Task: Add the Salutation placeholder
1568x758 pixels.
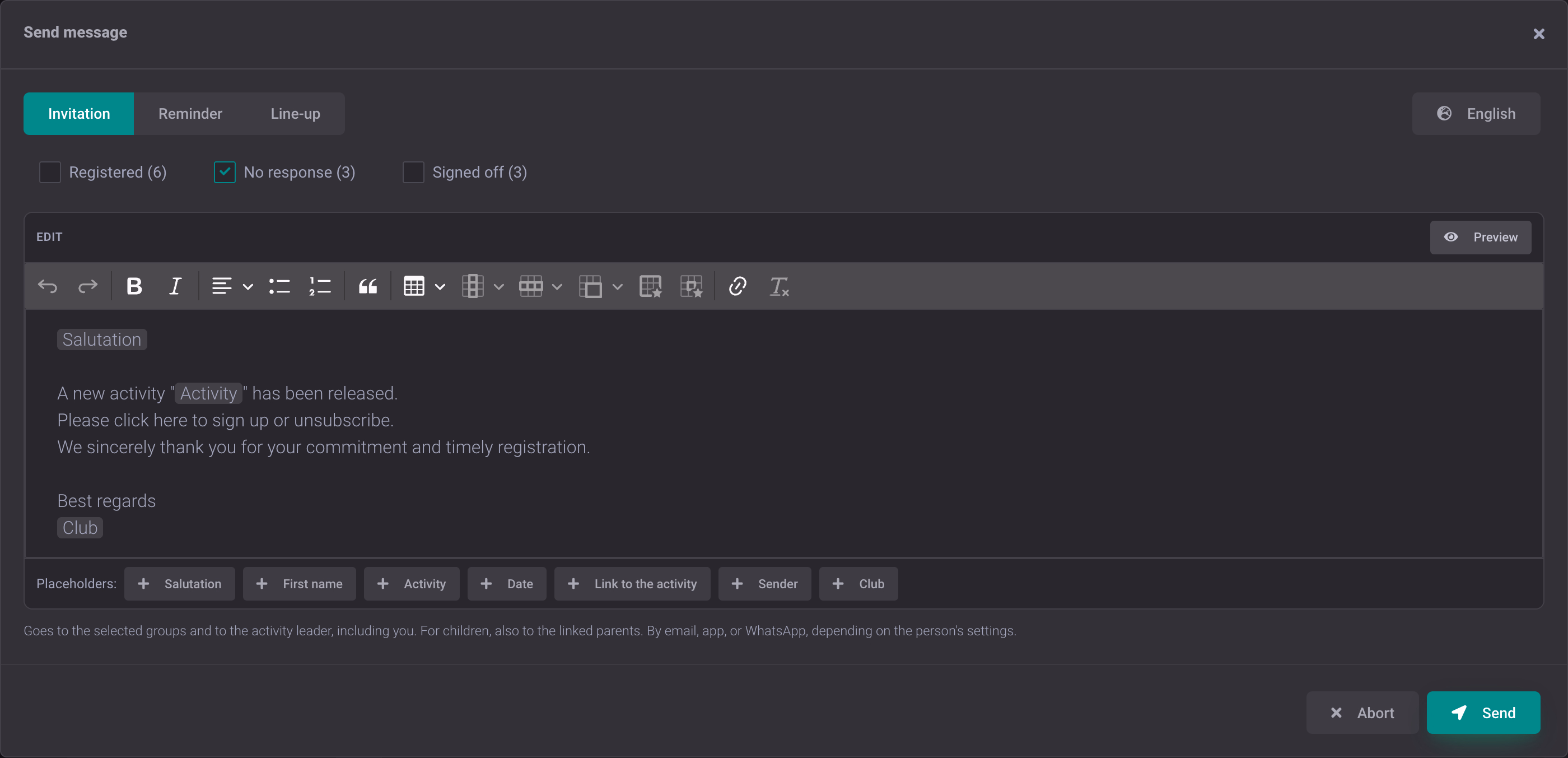Action: (x=180, y=584)
